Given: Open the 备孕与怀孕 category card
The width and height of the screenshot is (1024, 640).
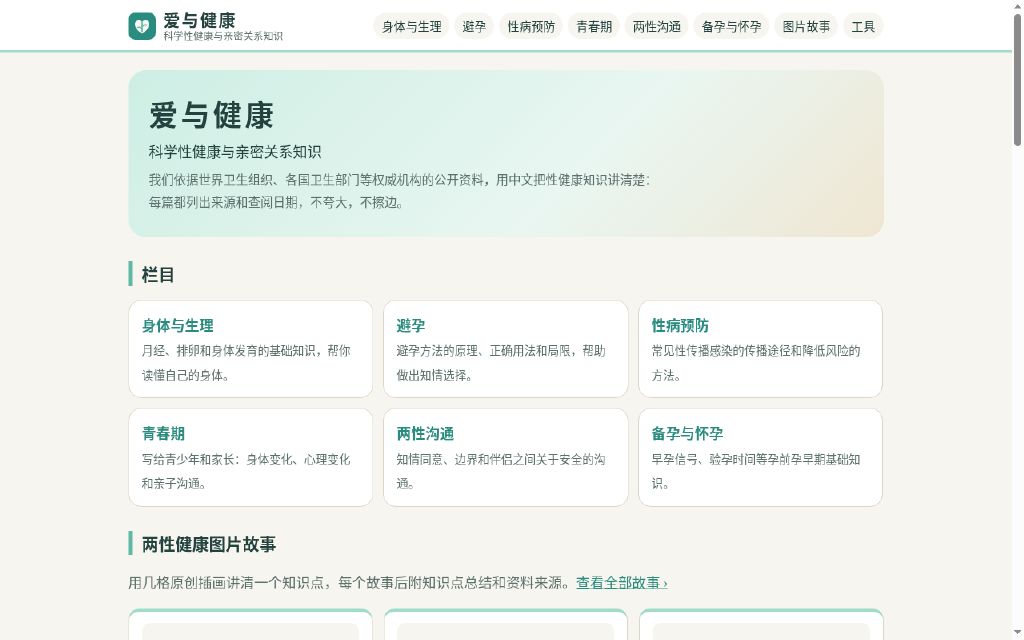Looking at the screenshot, I should [760, 457].
